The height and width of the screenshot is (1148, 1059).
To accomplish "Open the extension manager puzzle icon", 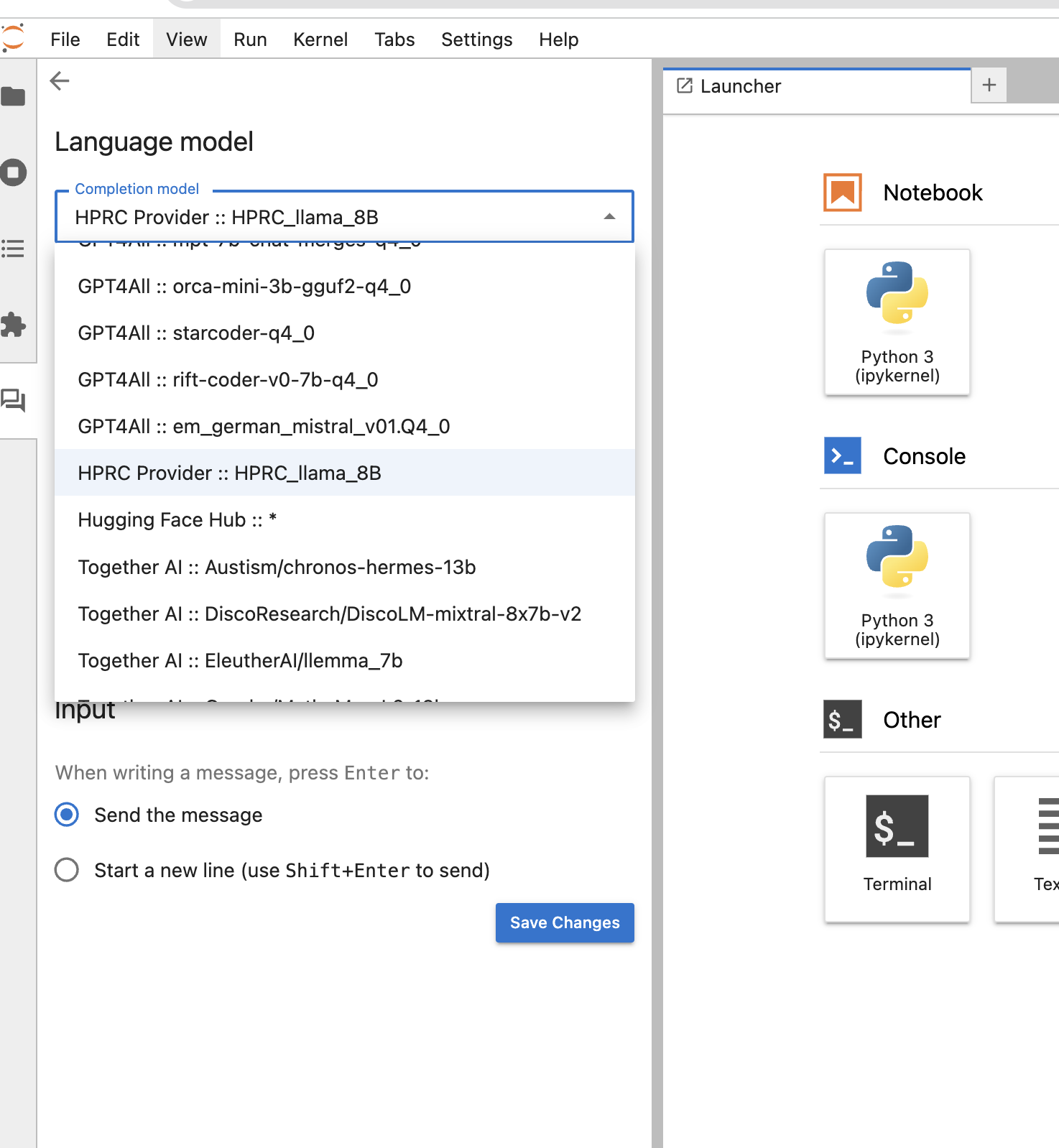I will (x=13, y=325).
